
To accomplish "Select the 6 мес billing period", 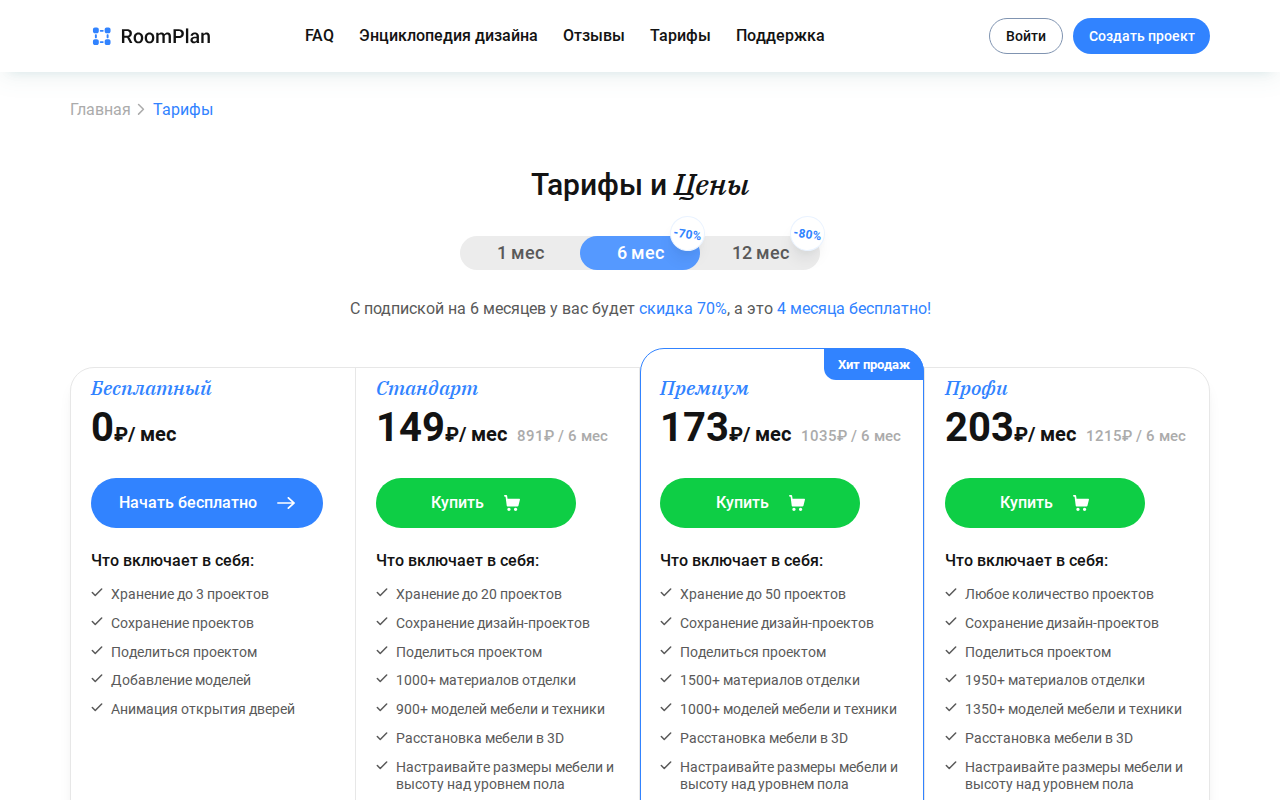I will (640, 253).
